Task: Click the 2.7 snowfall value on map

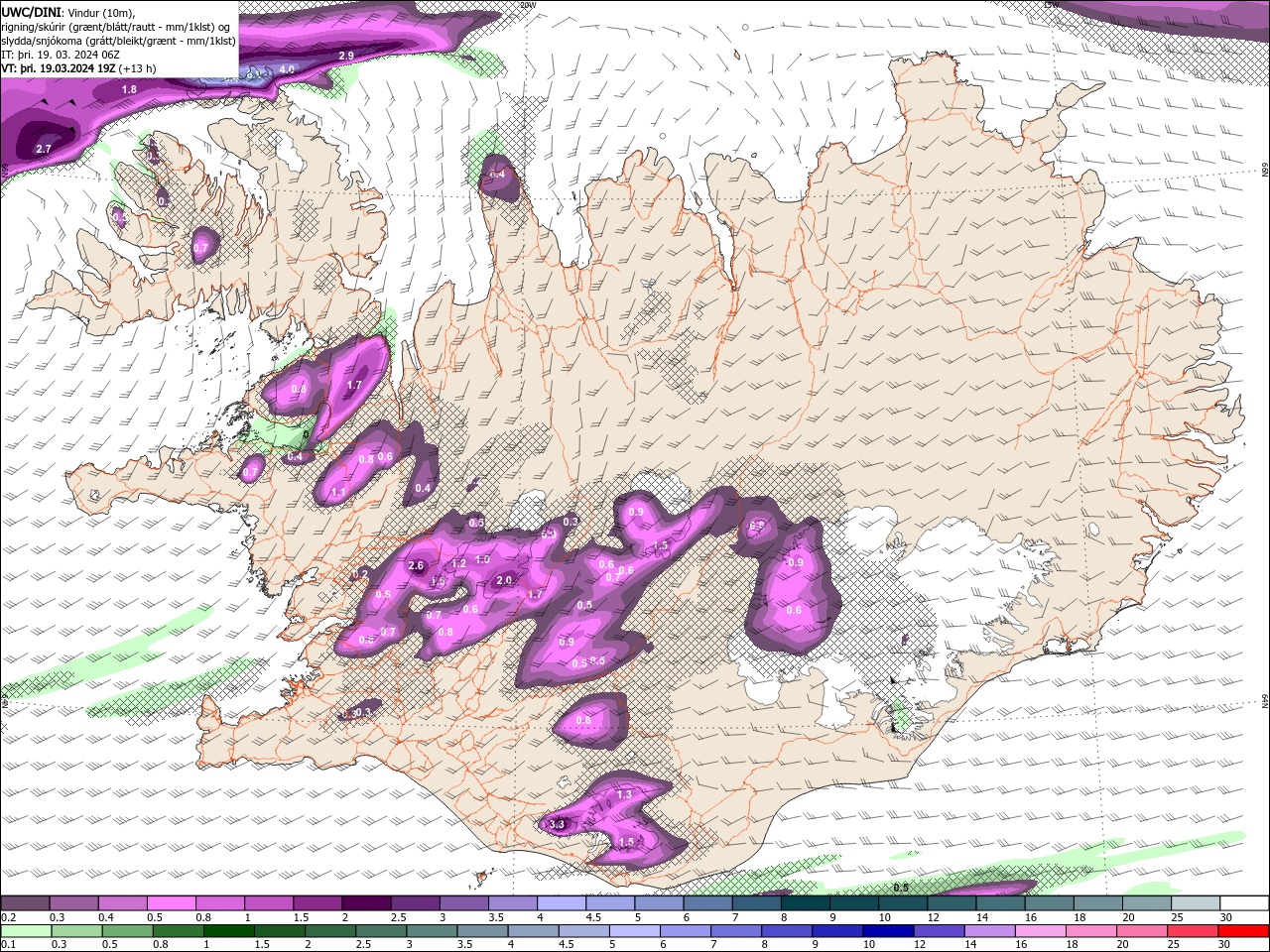Action: point(43,149)
